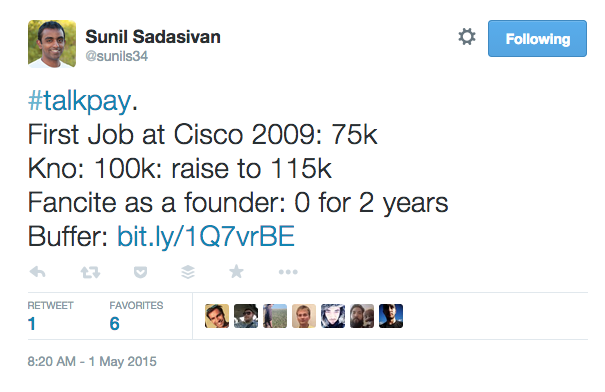Open the #talkpay hashtag link

(x=79, y=101)
